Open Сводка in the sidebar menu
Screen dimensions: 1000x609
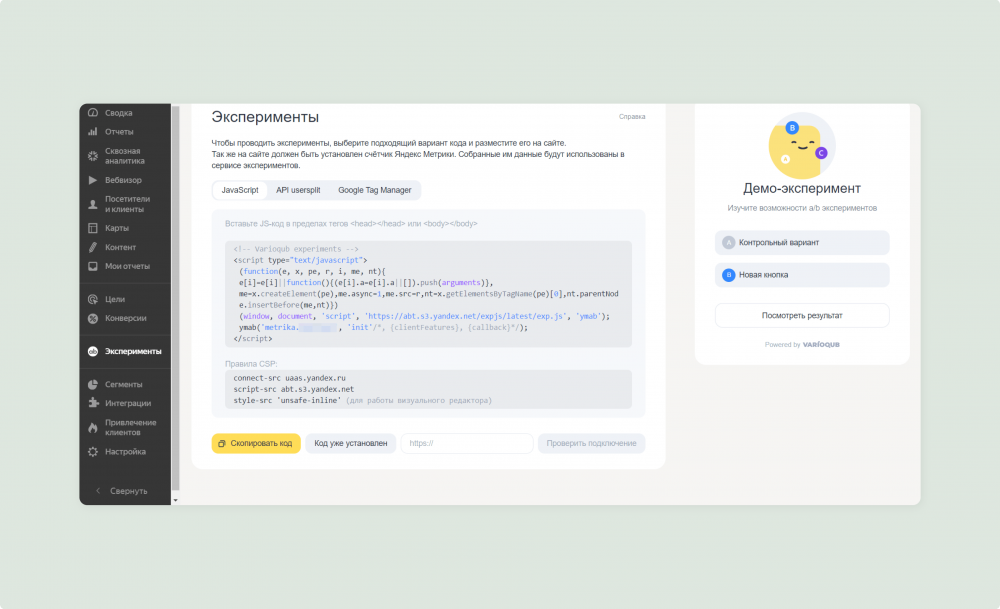point(119,113)
